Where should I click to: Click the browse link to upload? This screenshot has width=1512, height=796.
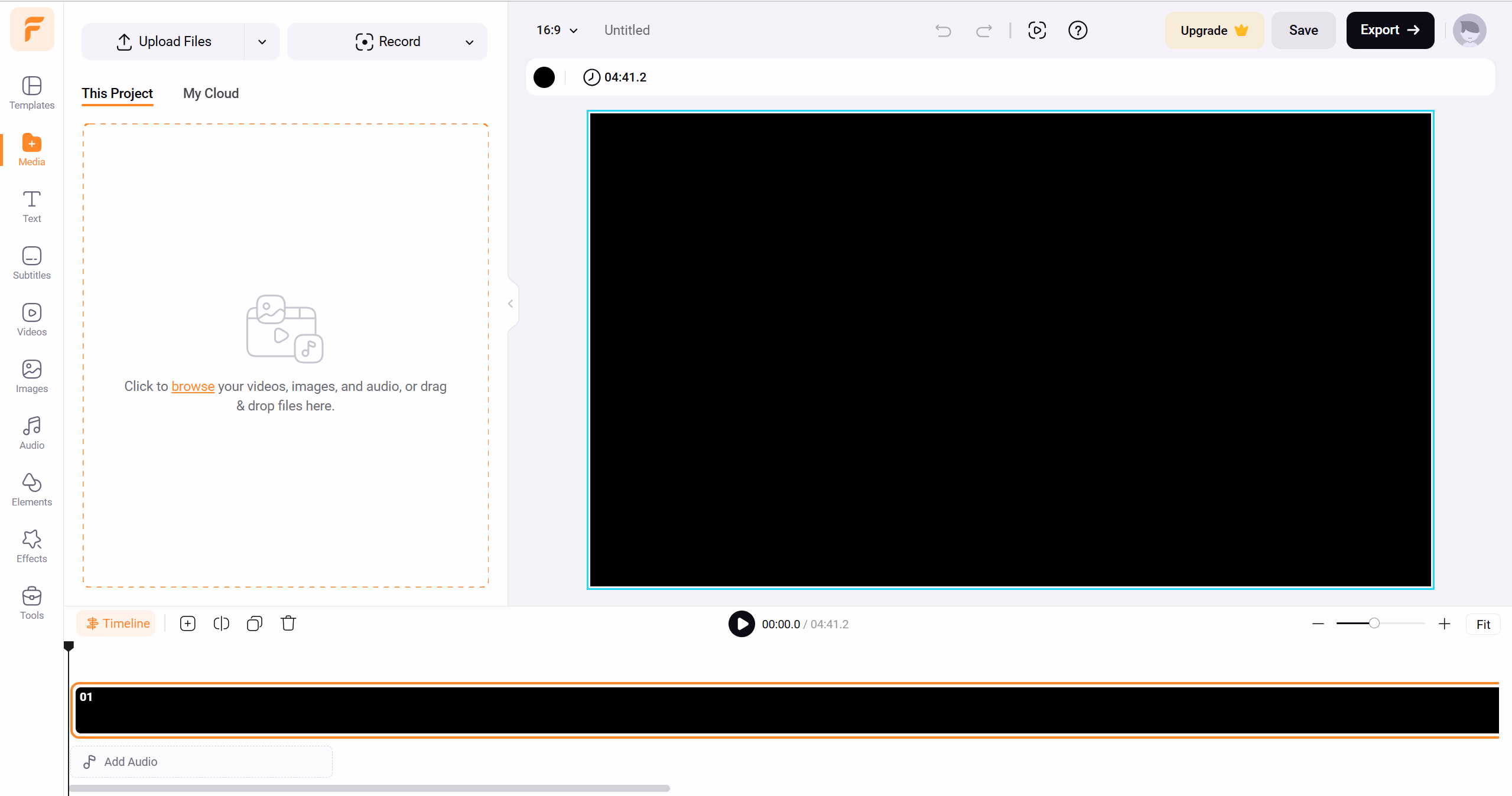click(193, 386)
